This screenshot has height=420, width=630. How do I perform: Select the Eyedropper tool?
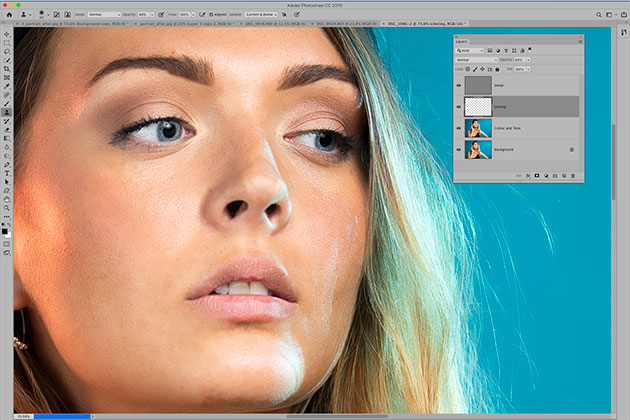coord(7,86)
